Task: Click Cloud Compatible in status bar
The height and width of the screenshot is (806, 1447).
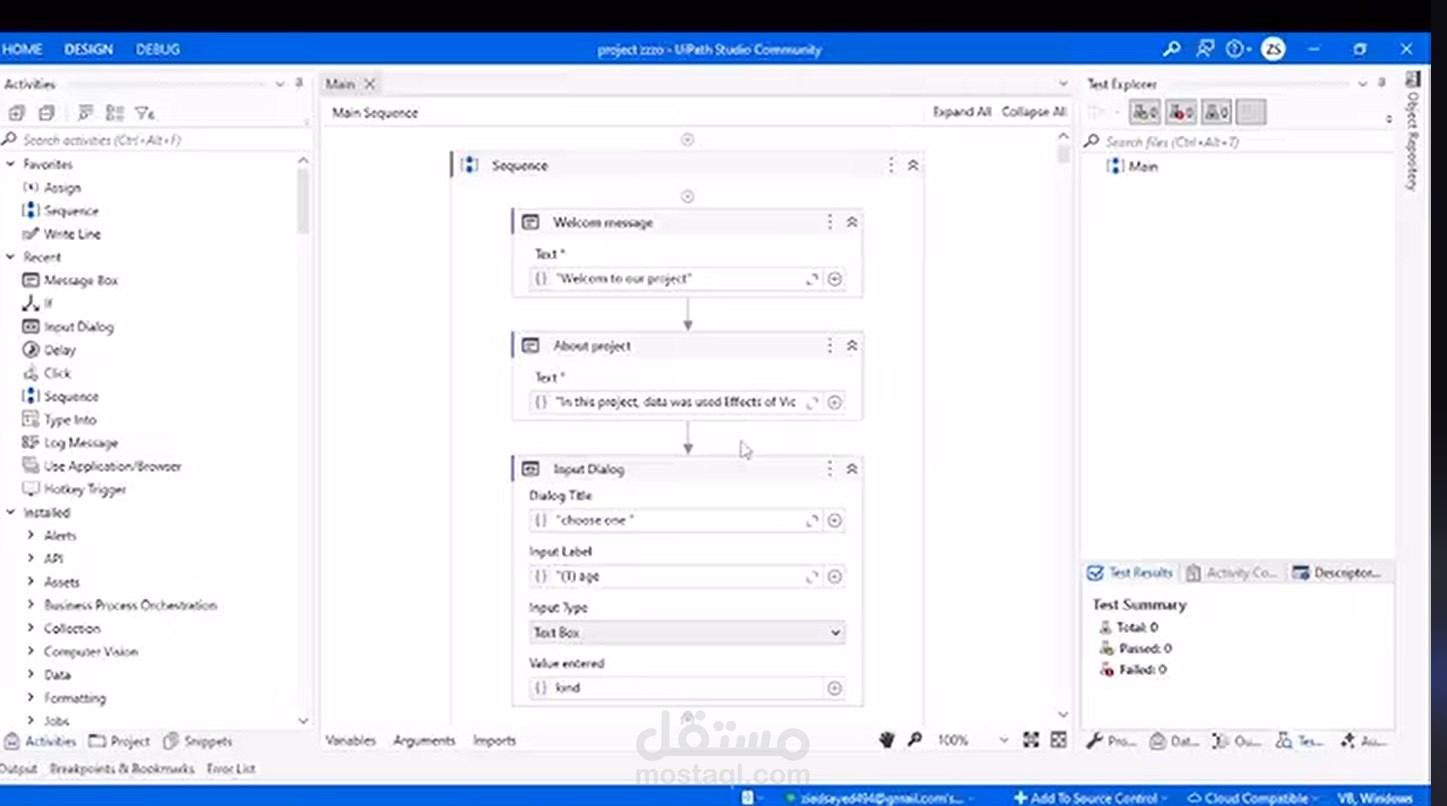Action: click(x=1254, y=797)
